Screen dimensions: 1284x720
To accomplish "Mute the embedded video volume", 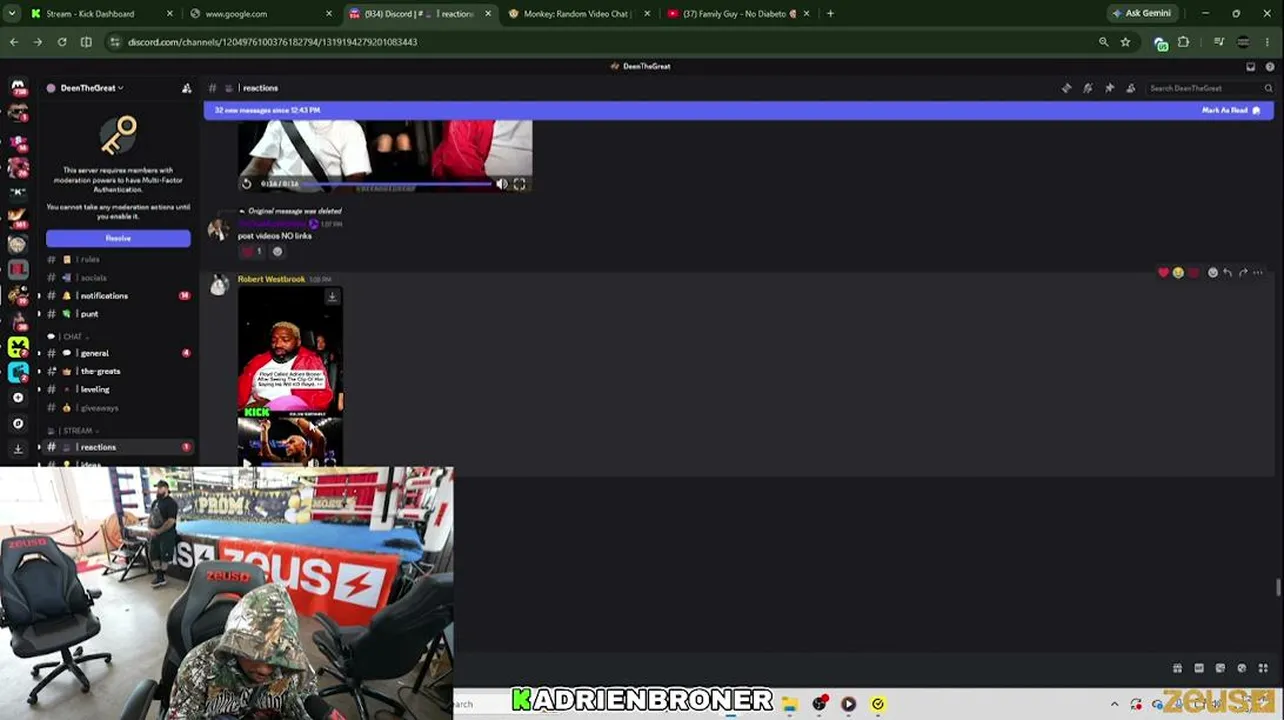I will (x=502, y=184).
